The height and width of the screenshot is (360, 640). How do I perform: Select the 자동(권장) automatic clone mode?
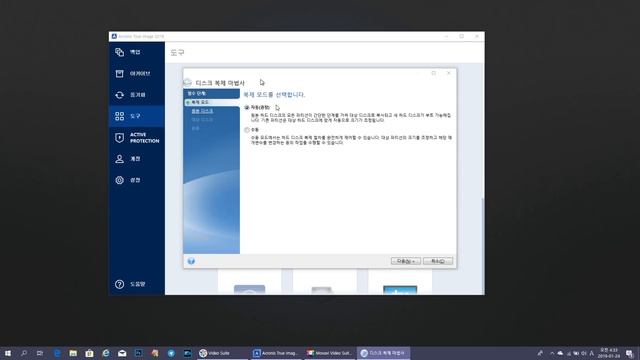coord(247,108)
